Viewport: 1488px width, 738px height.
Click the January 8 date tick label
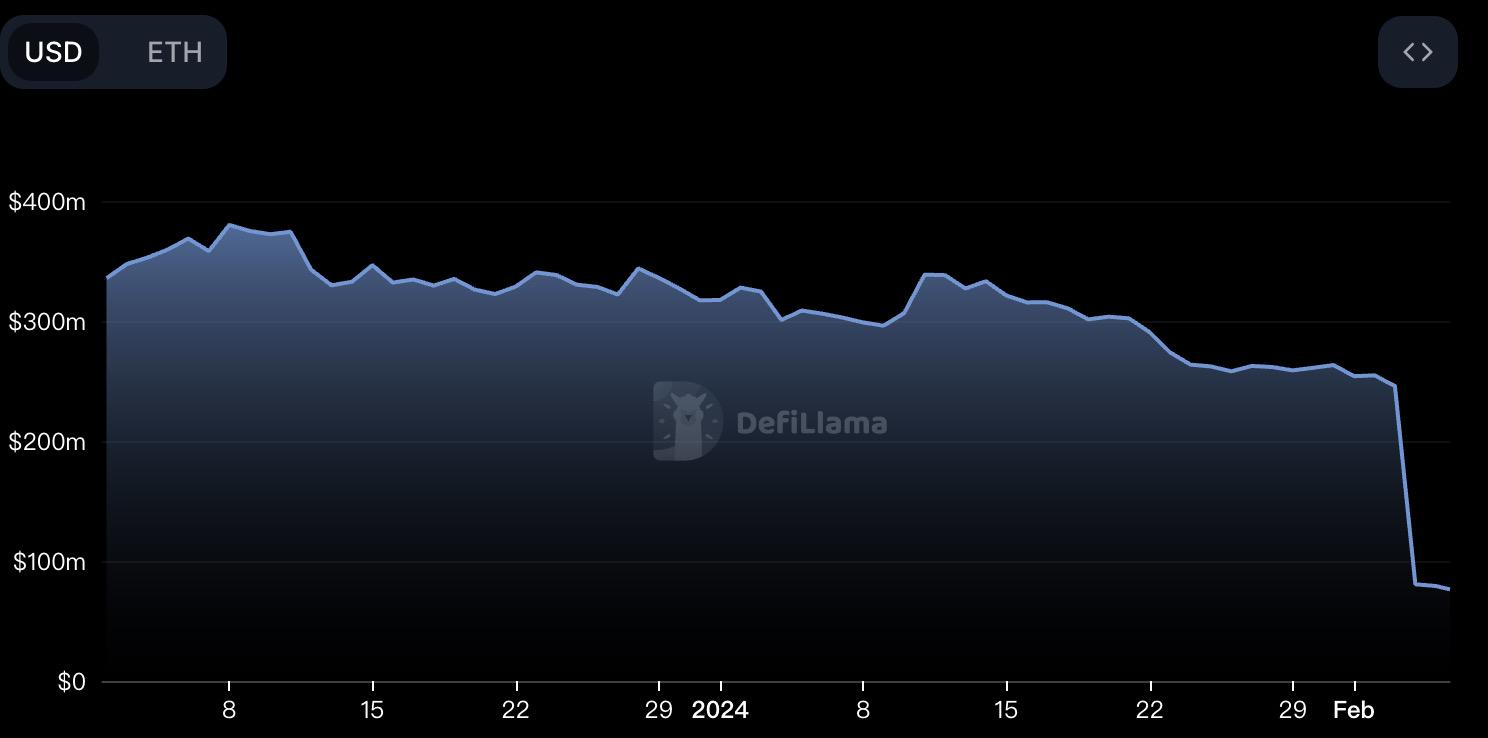(862, 711)
